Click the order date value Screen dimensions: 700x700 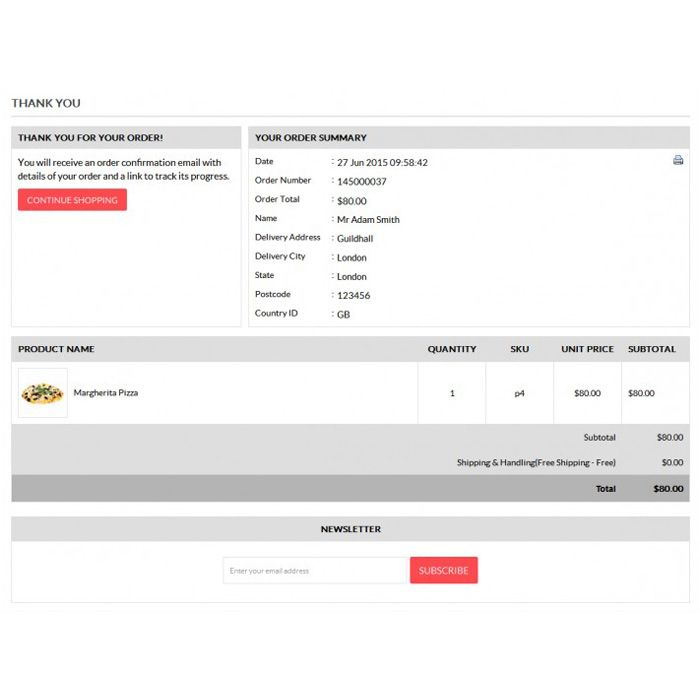pyautogui.click(x=382, y=162)
